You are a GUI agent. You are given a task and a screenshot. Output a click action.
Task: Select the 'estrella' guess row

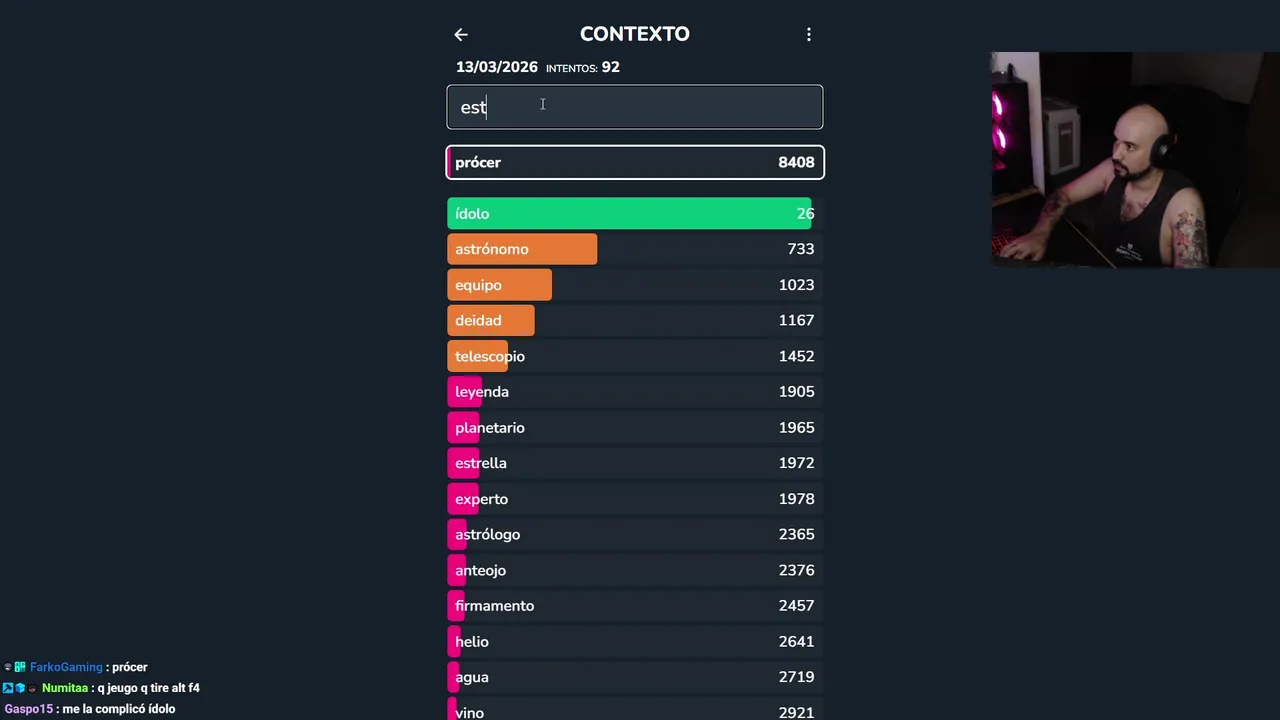[635, 463]
